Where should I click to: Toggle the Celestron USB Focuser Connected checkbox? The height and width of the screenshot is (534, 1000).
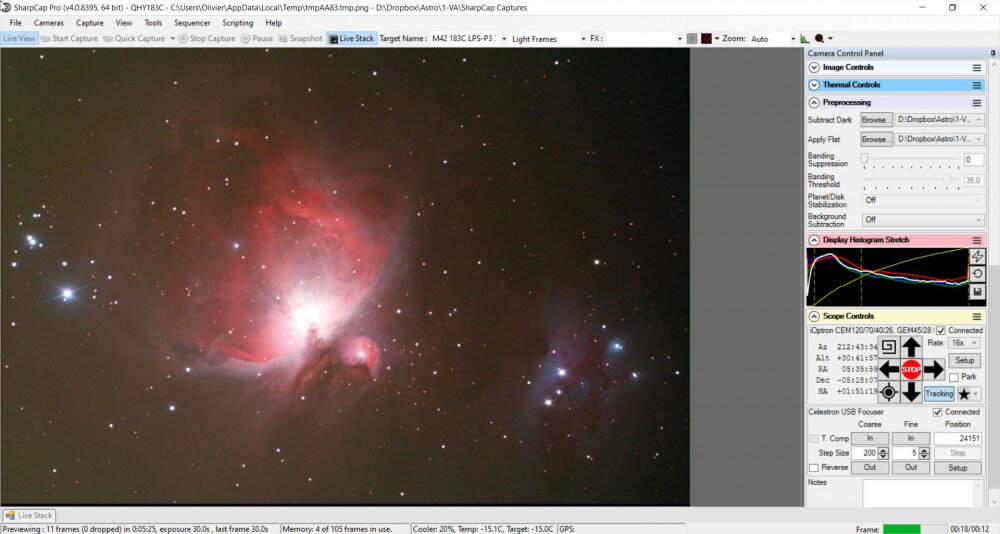[938, 412]
